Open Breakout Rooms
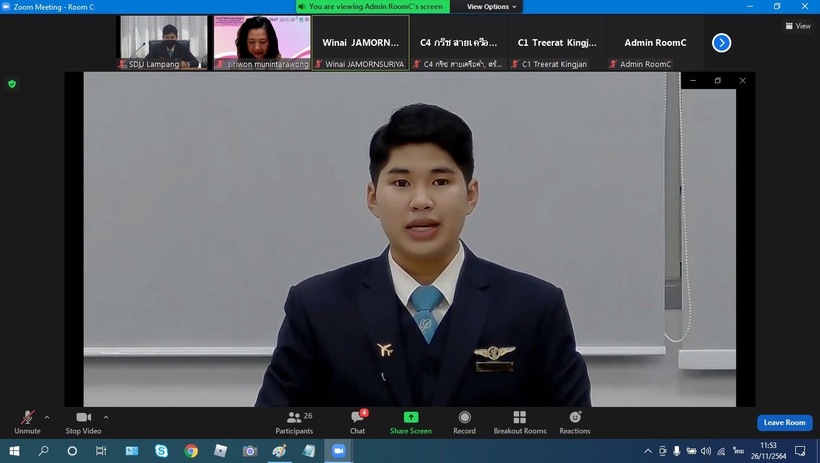Image resolution: width=820 pixels, height=463 pixels. (519, 421)
